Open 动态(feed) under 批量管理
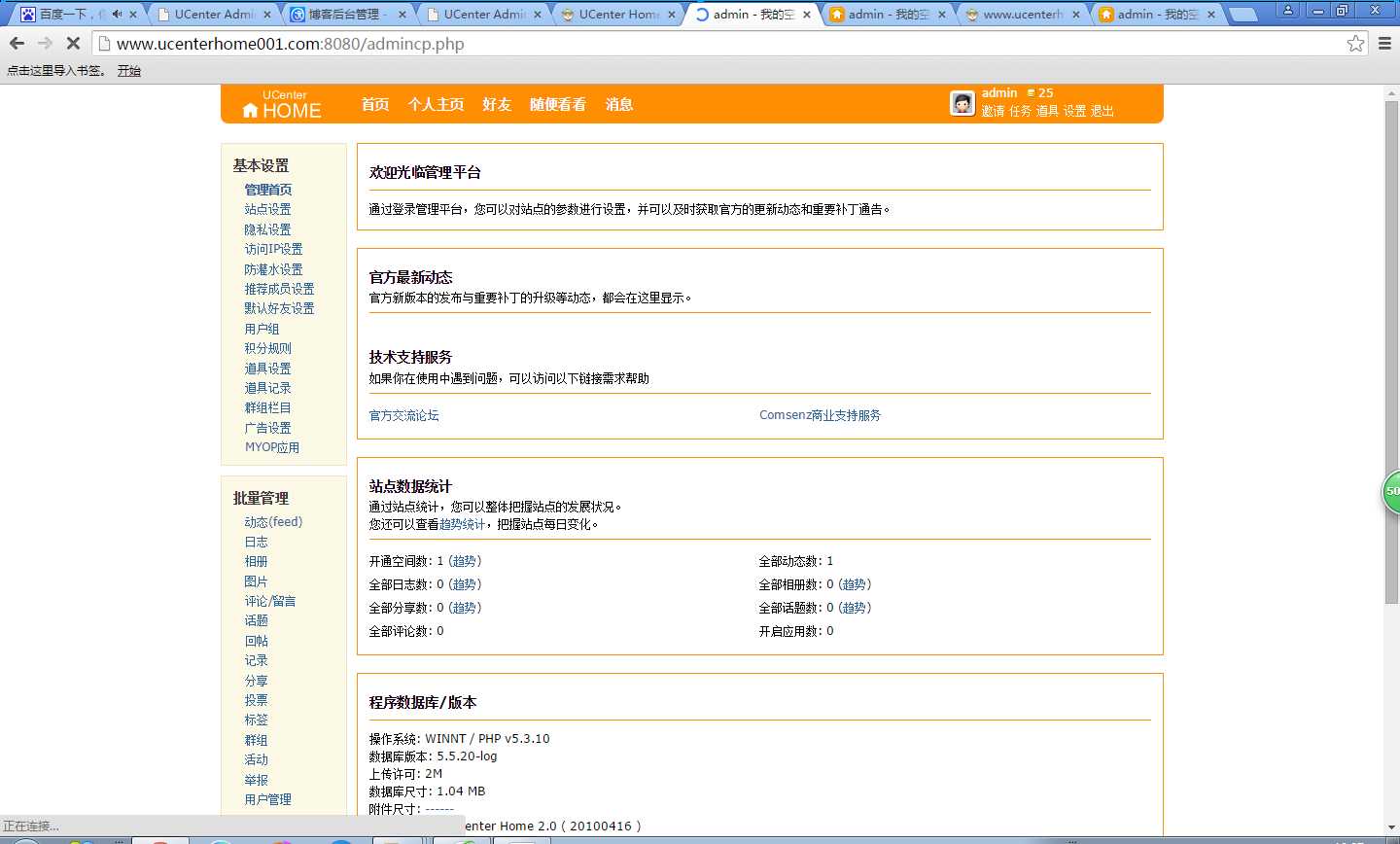 coord(273,522)
